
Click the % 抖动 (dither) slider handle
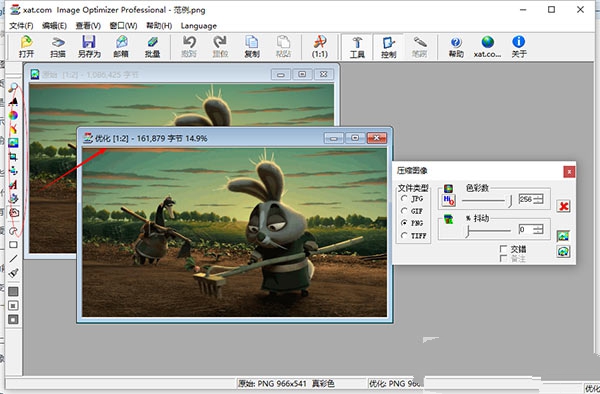[x=468, y=231]
